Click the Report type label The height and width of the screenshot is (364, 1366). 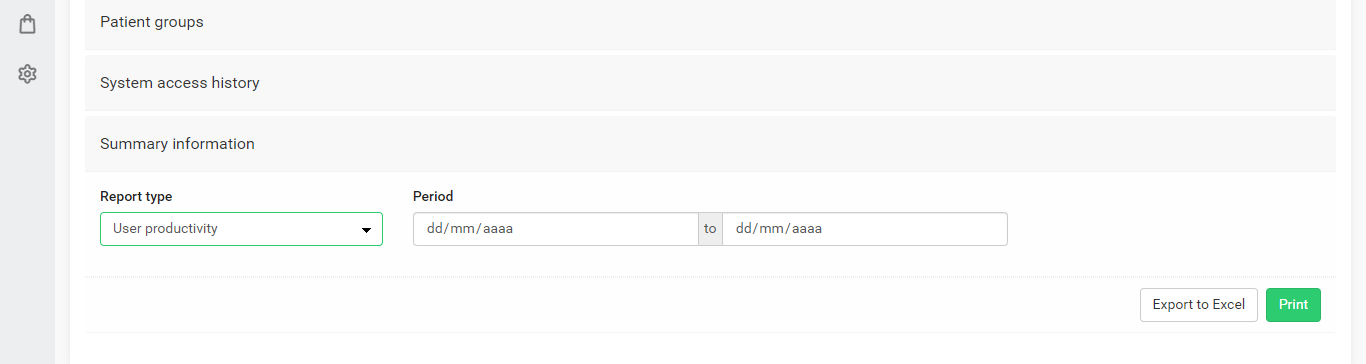tap(136, 197)
